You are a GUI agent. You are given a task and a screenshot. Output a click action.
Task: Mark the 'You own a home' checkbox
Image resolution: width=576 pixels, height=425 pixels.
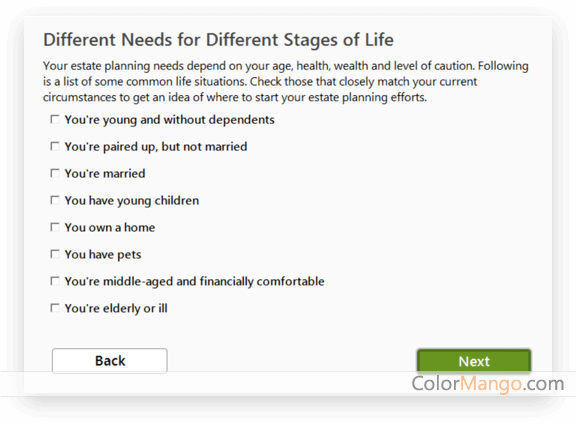55,227
